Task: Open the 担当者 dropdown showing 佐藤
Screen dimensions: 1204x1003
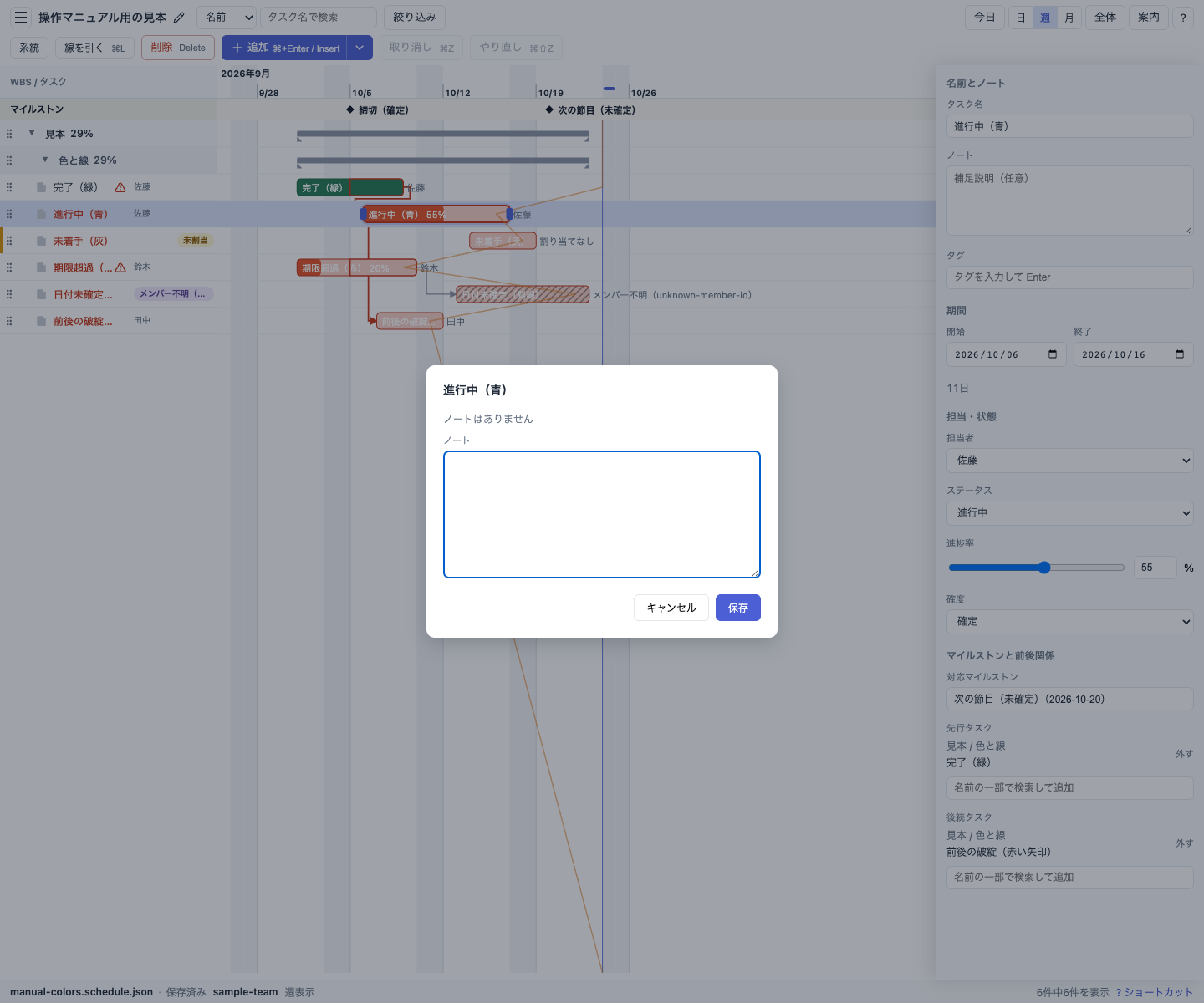Action: [x=1069, y=461]
